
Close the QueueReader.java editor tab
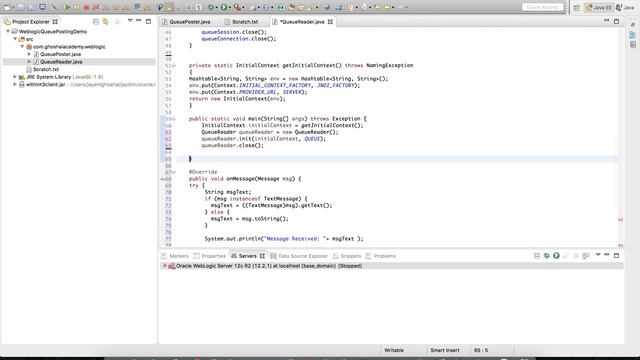[x=330, y=22]
